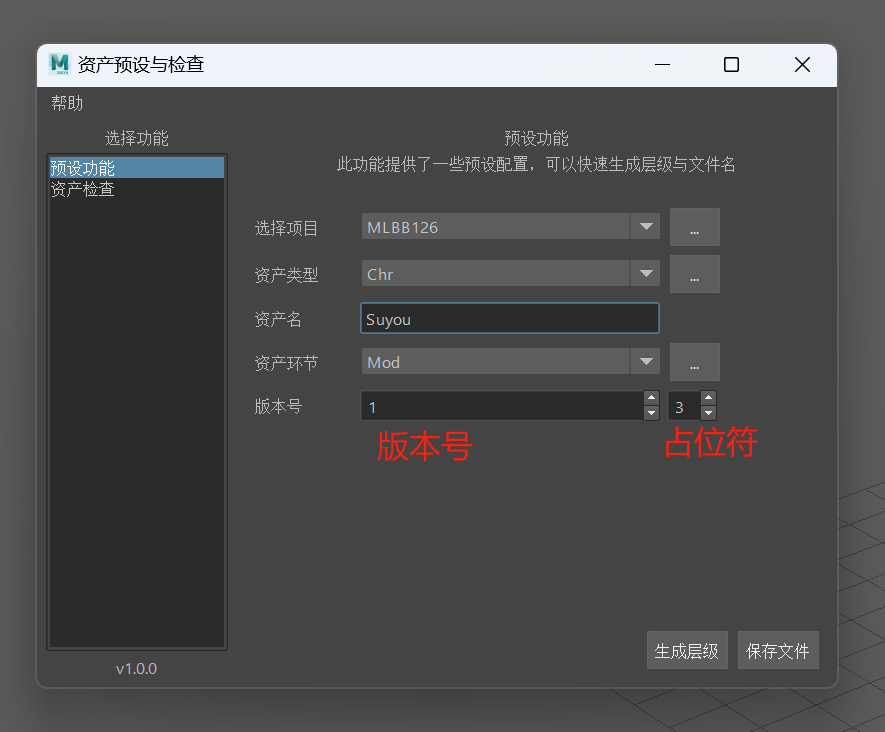Open the 选择项目 dropdown showing MLBB126

[x=510, y=227]
